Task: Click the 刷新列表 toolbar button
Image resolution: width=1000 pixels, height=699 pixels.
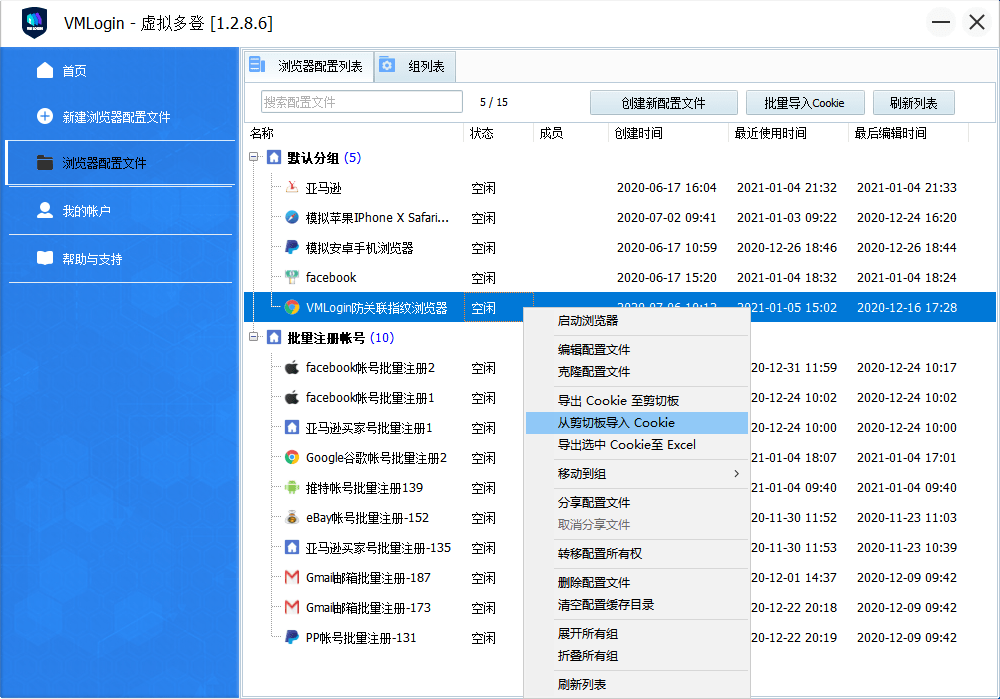Action: pos(913,103)
